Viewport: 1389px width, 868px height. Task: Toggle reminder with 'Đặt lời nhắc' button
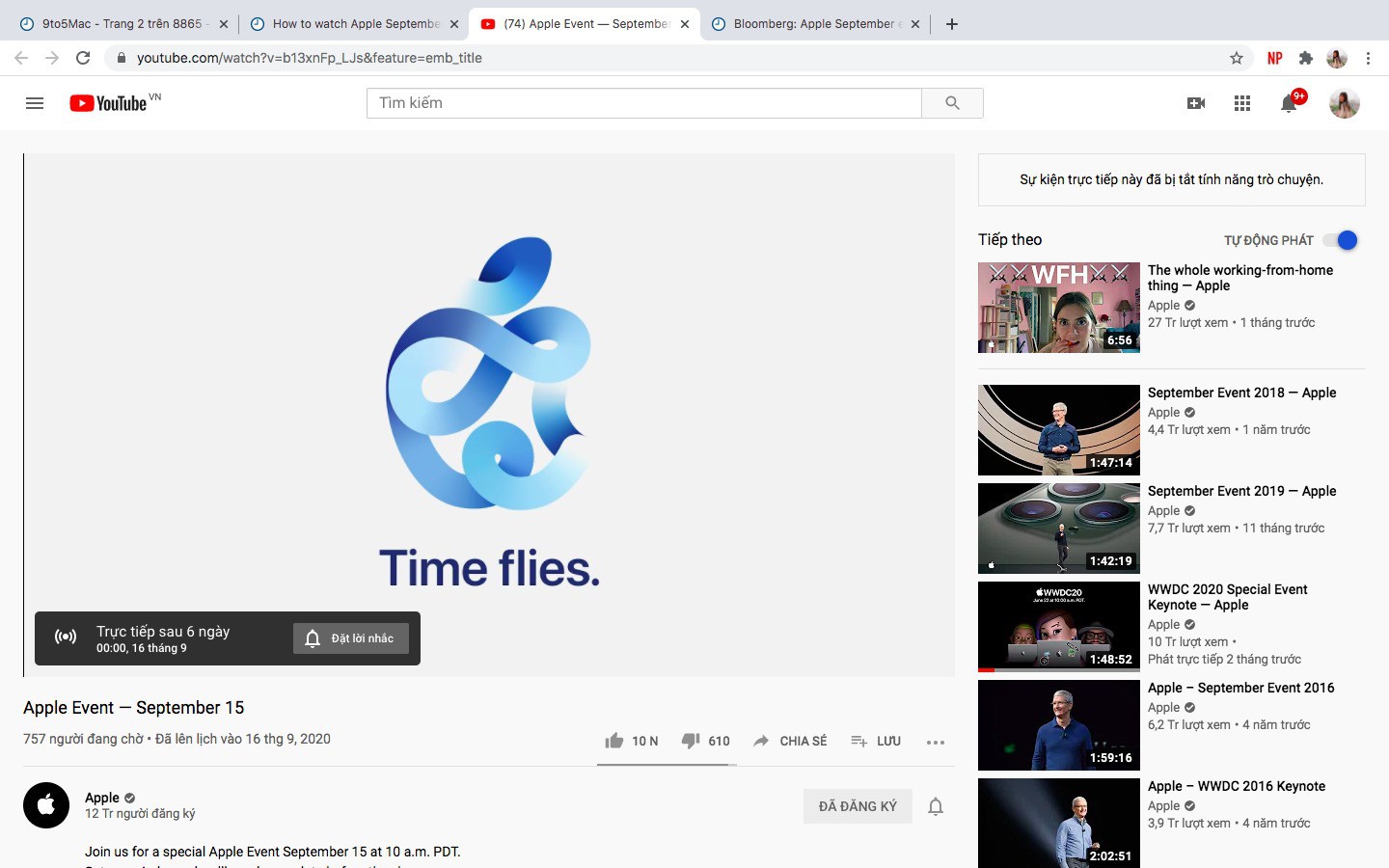(x=351, y=638)
